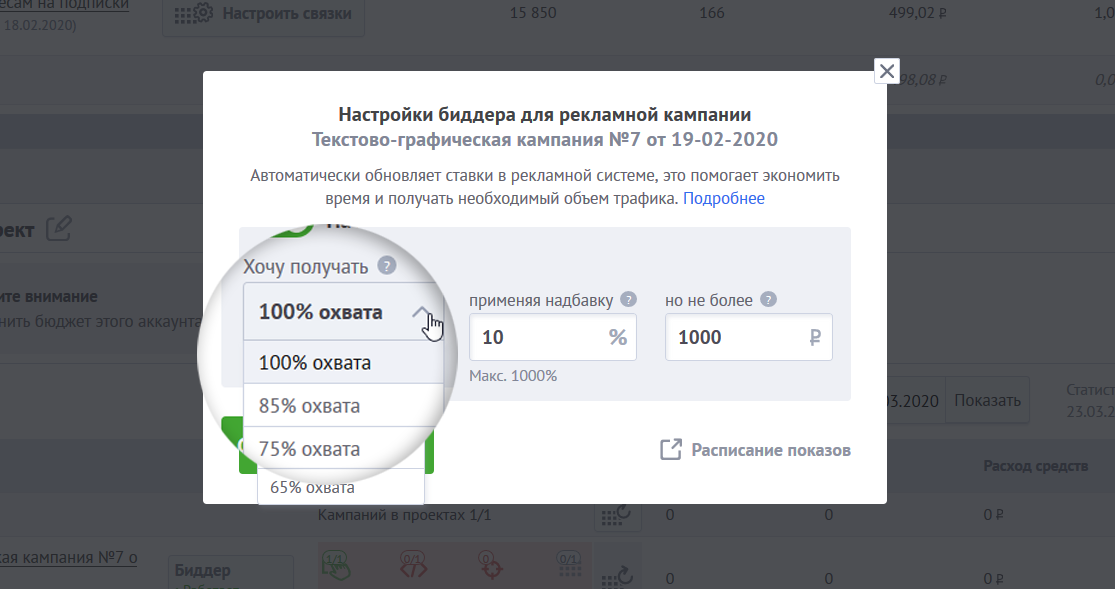Screen dimensions: 1115x589
Task: Collapse the '100% охвата' dropdown with the chevron
Action: [423, 312]
